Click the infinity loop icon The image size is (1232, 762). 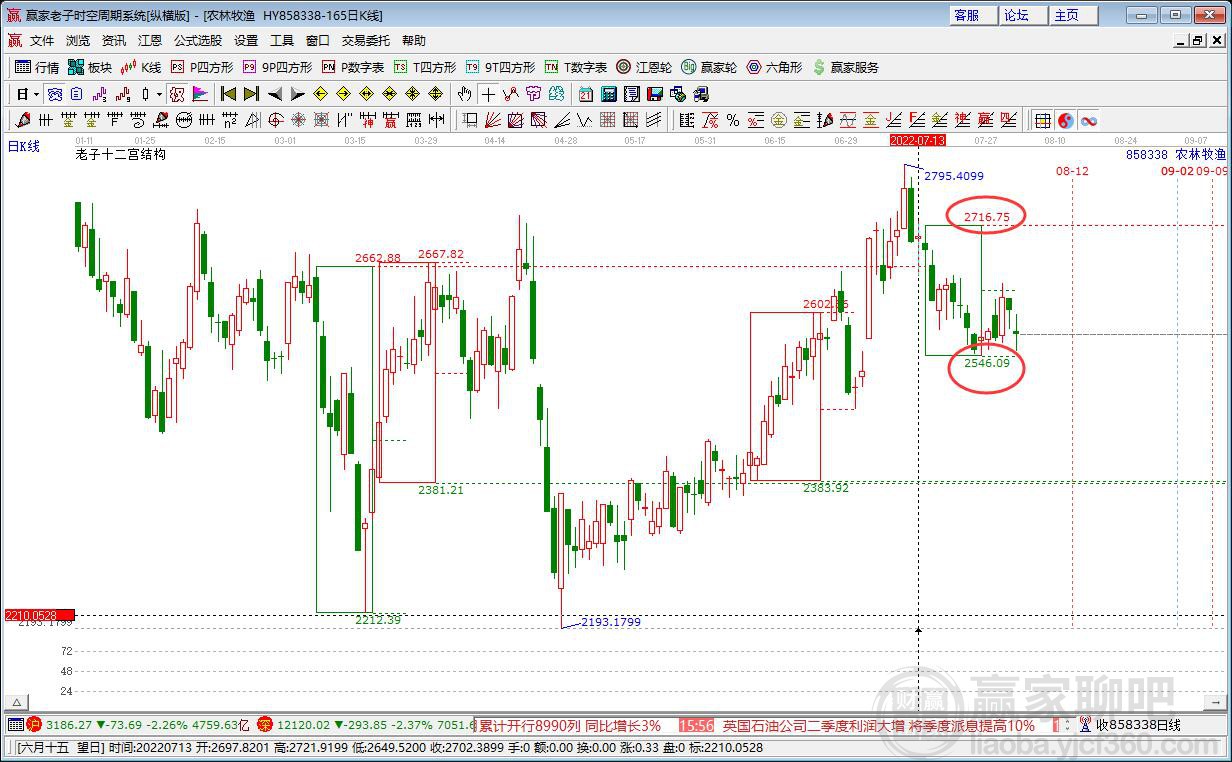(1088, 120)
